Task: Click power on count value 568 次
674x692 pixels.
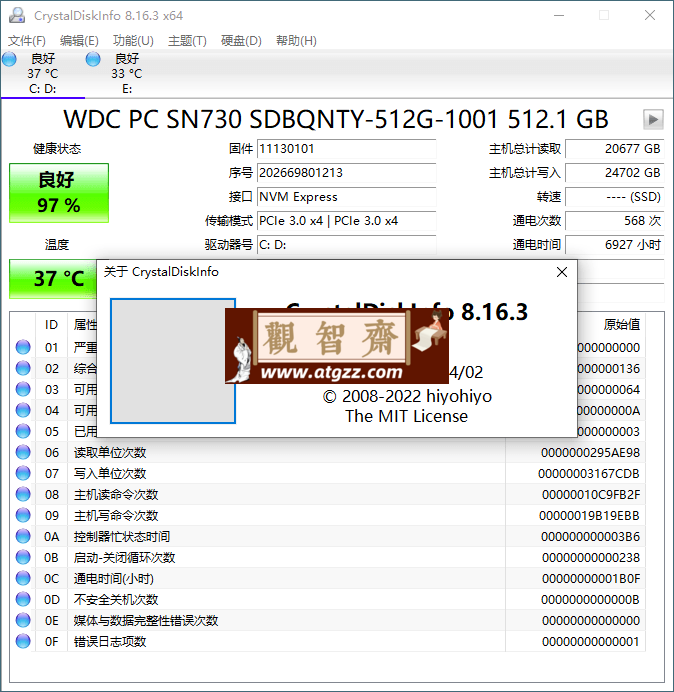Action: 614,221
